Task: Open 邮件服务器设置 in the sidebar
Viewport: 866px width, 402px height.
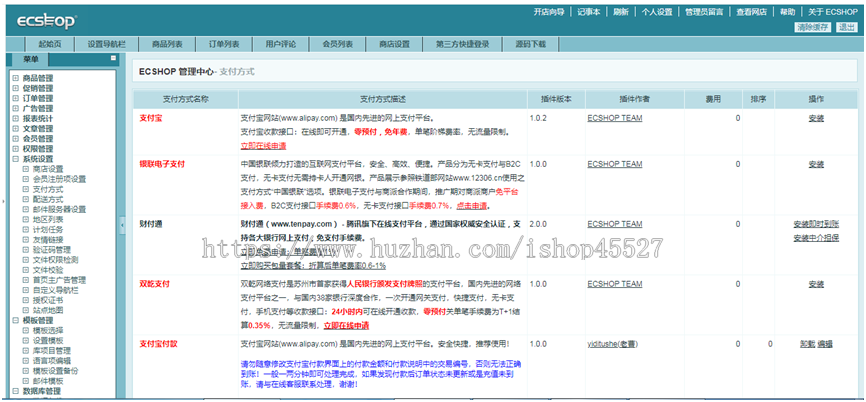Action: pos(59,209)
